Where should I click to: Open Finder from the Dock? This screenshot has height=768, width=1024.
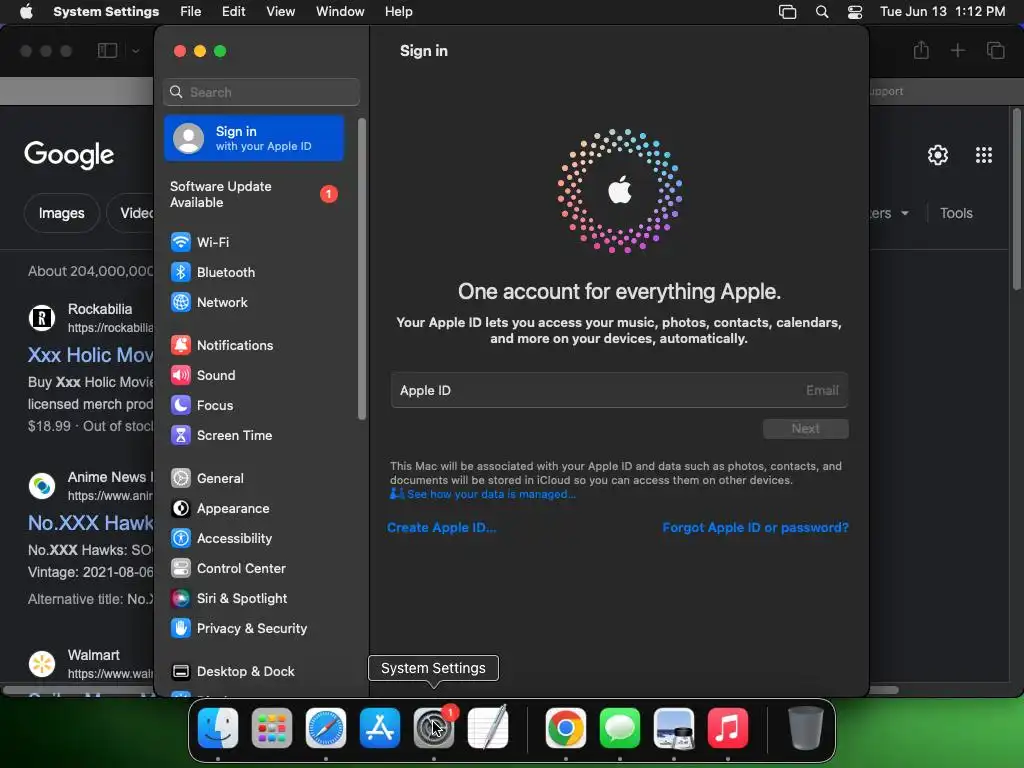coord(218,728)
